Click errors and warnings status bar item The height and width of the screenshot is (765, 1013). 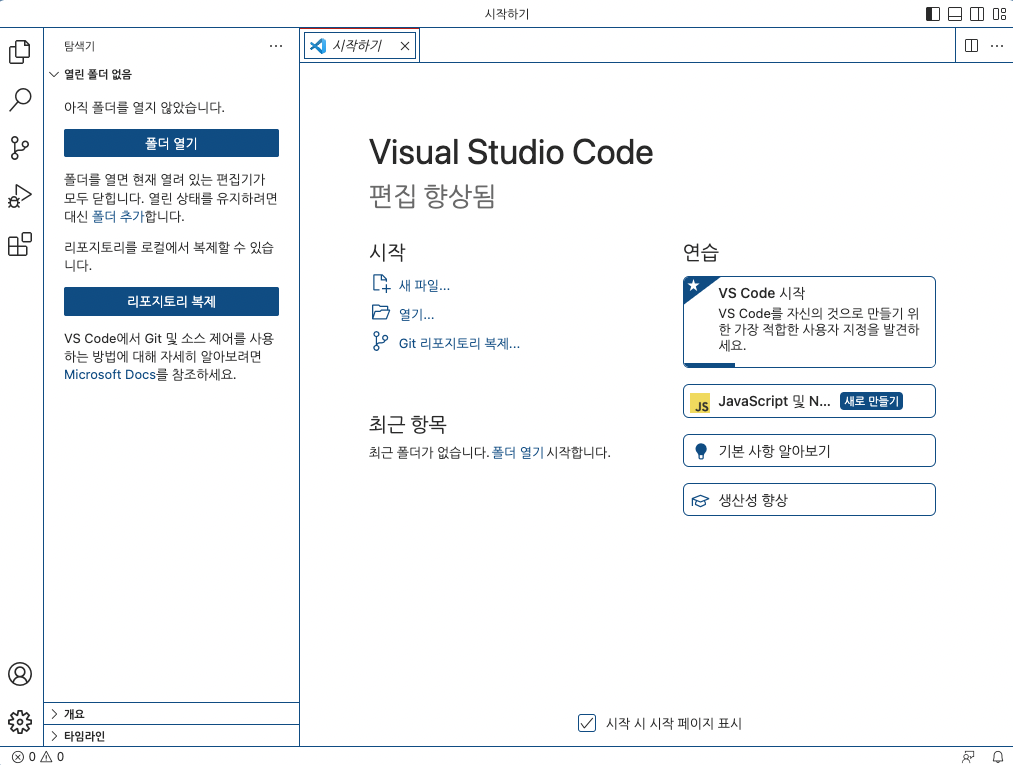click(38, 757)
